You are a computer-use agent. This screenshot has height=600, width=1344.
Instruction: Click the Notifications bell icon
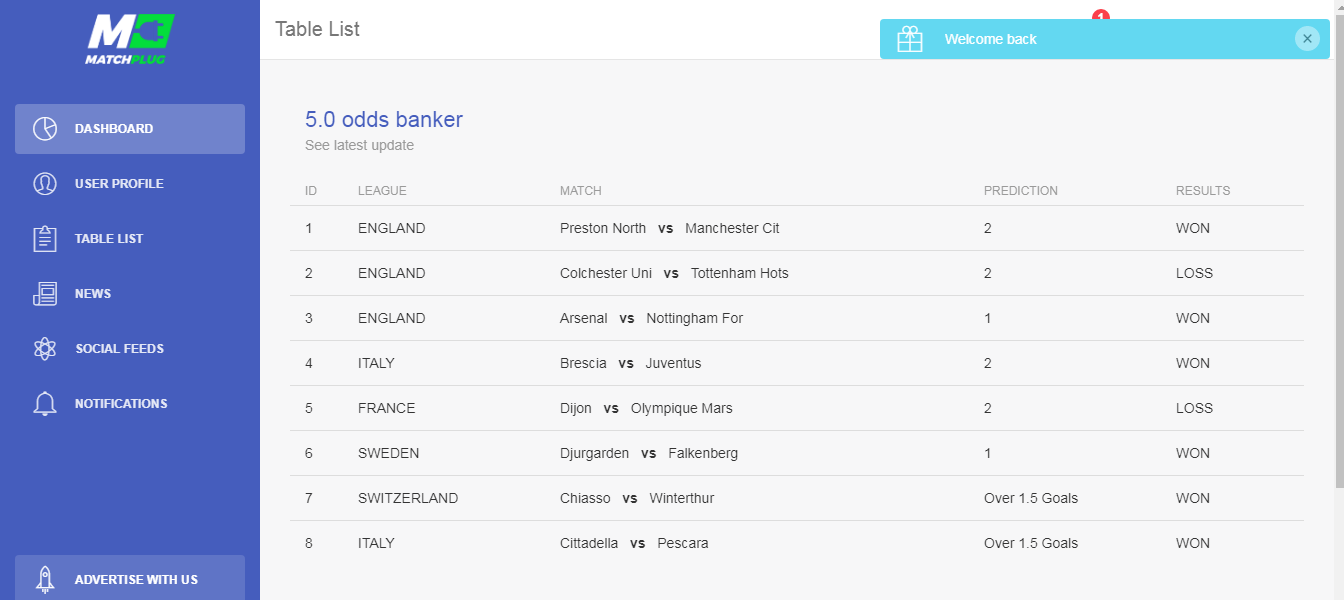click(x=45, y=404)
